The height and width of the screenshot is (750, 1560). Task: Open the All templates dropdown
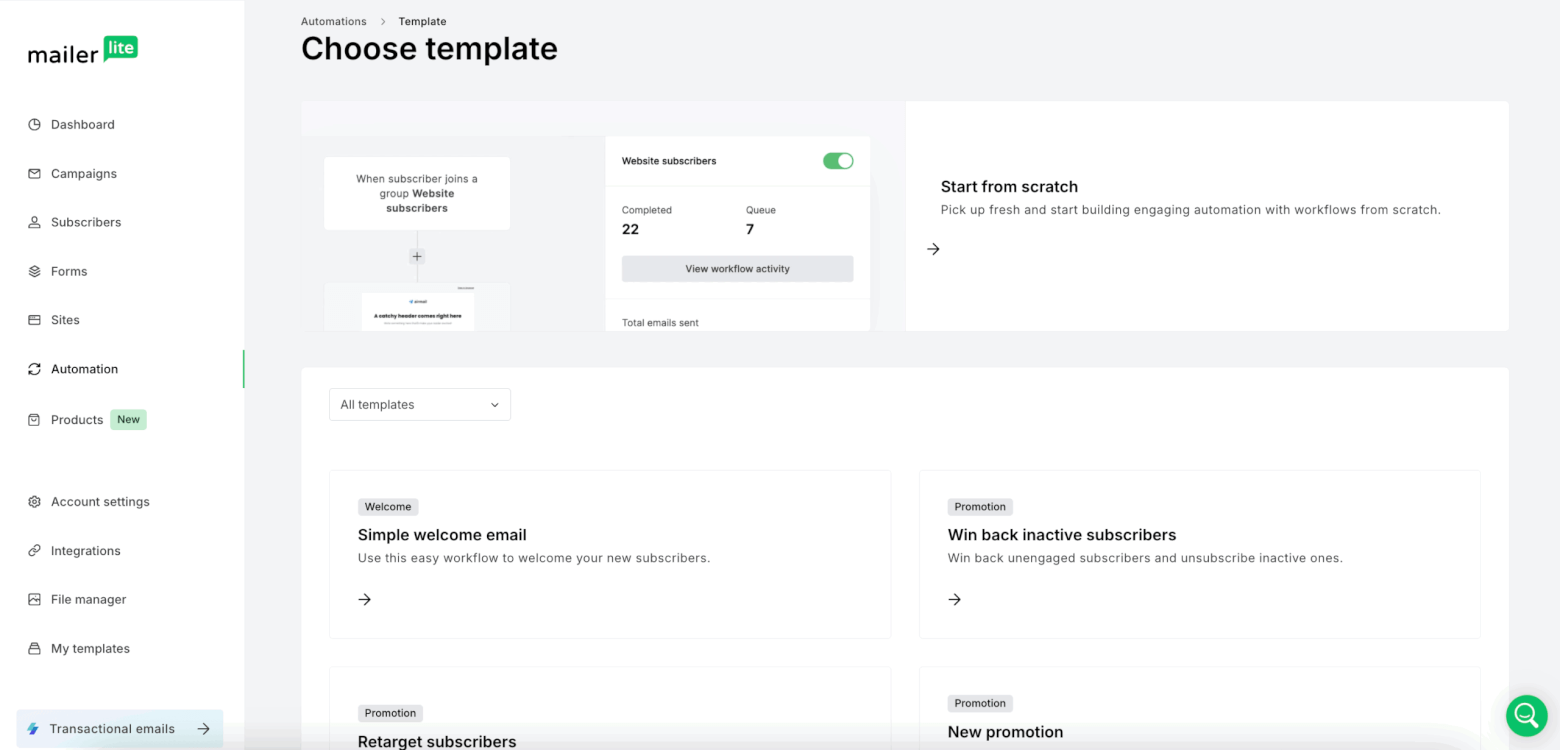point(420,405)
